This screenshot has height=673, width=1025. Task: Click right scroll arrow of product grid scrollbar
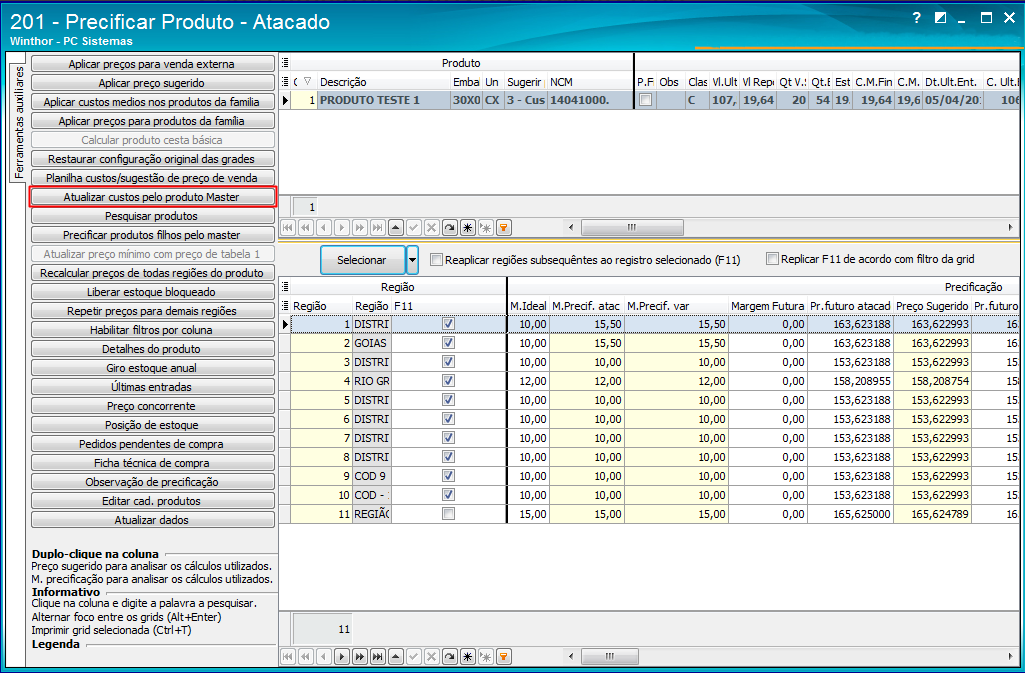[x=1011, y=227]
